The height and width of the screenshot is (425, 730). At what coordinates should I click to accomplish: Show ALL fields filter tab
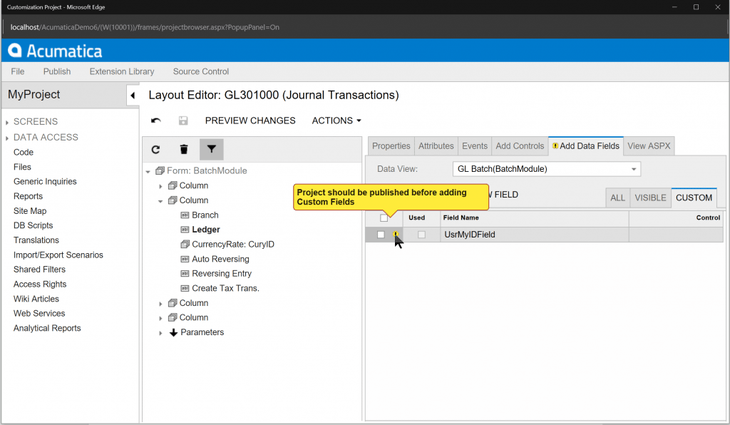pyautogui.click(x=617, y=198)
